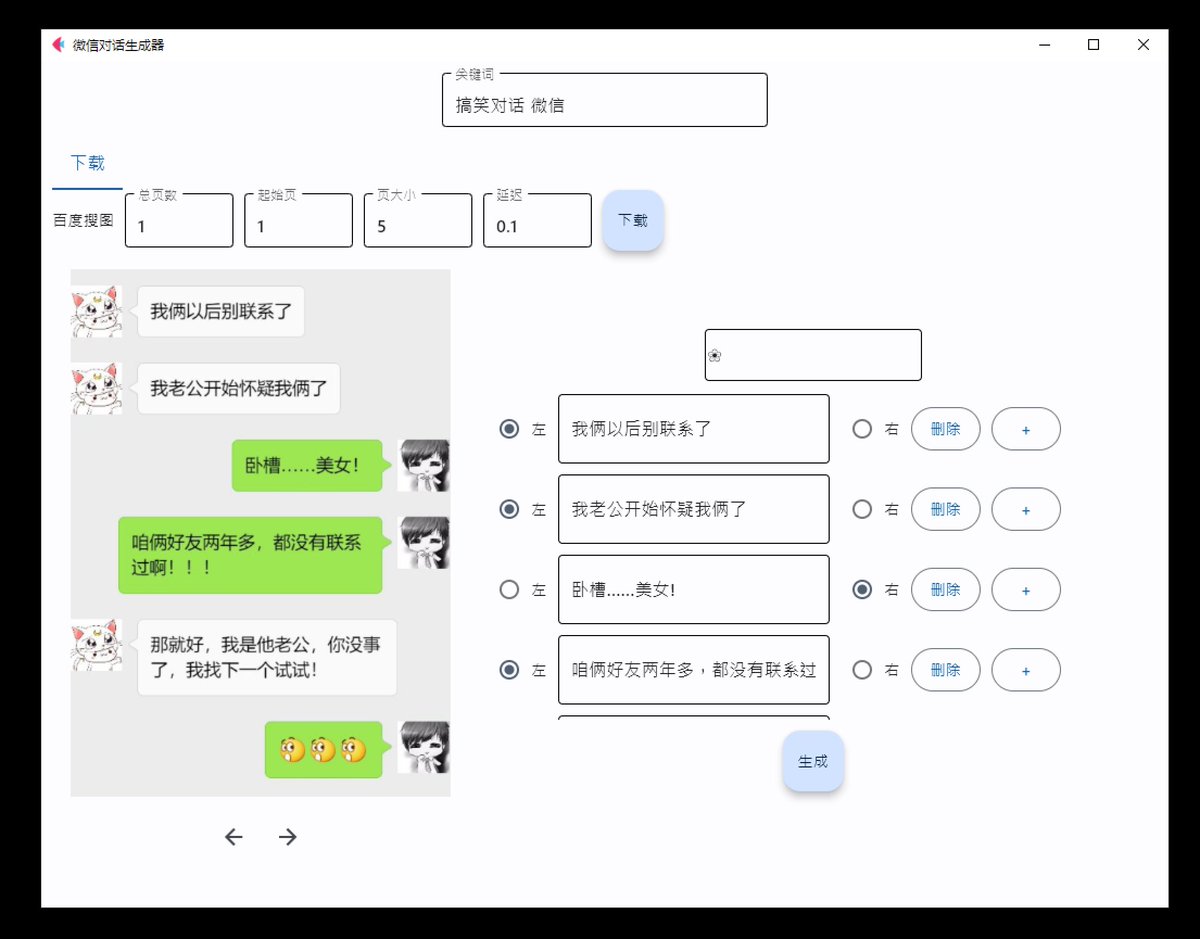Select 左 for 我俩以后别联系了 row
This screenshot has height=939, width=1200.
point(509,429)
